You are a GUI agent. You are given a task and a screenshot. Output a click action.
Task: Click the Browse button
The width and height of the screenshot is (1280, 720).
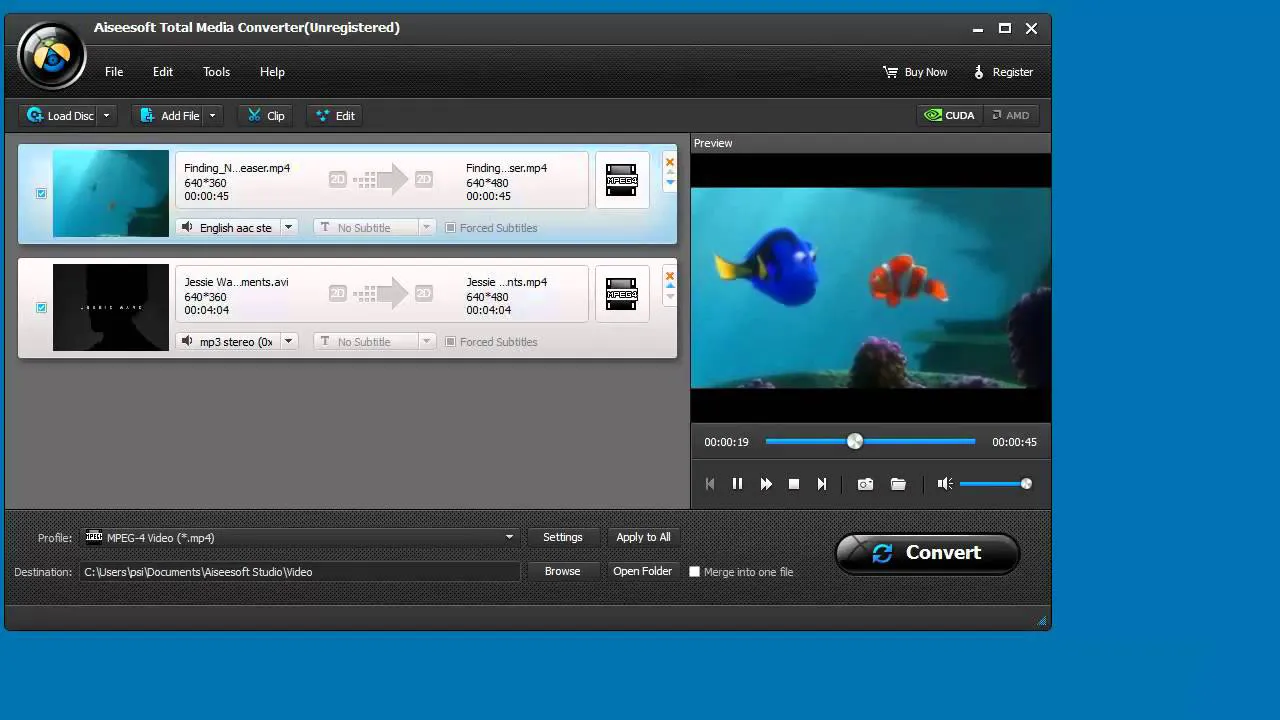click(562, 571)
